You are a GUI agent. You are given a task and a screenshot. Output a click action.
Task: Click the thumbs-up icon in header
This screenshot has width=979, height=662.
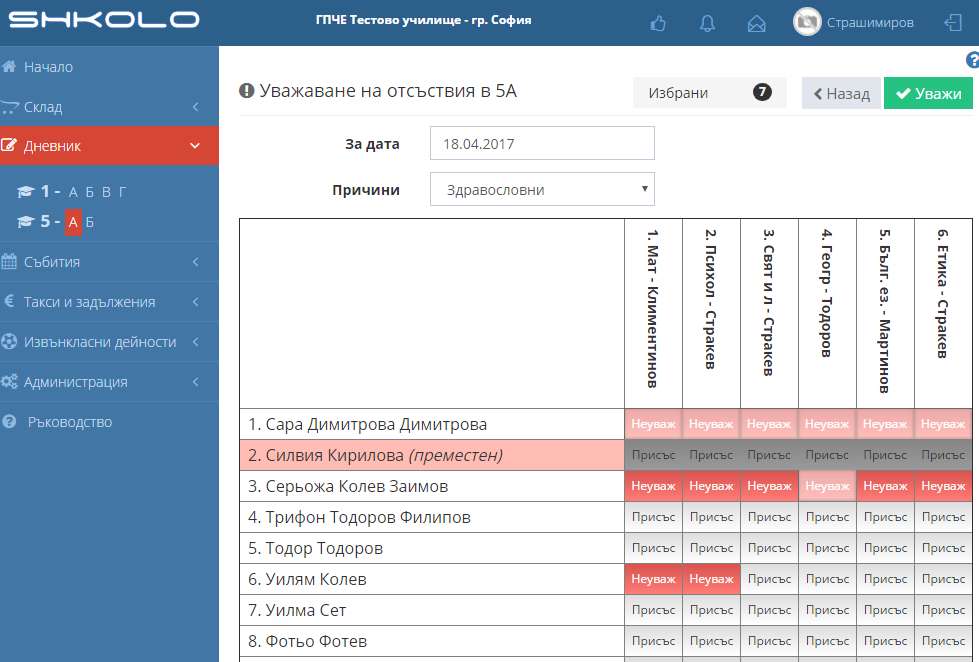(x=658, y=23)
